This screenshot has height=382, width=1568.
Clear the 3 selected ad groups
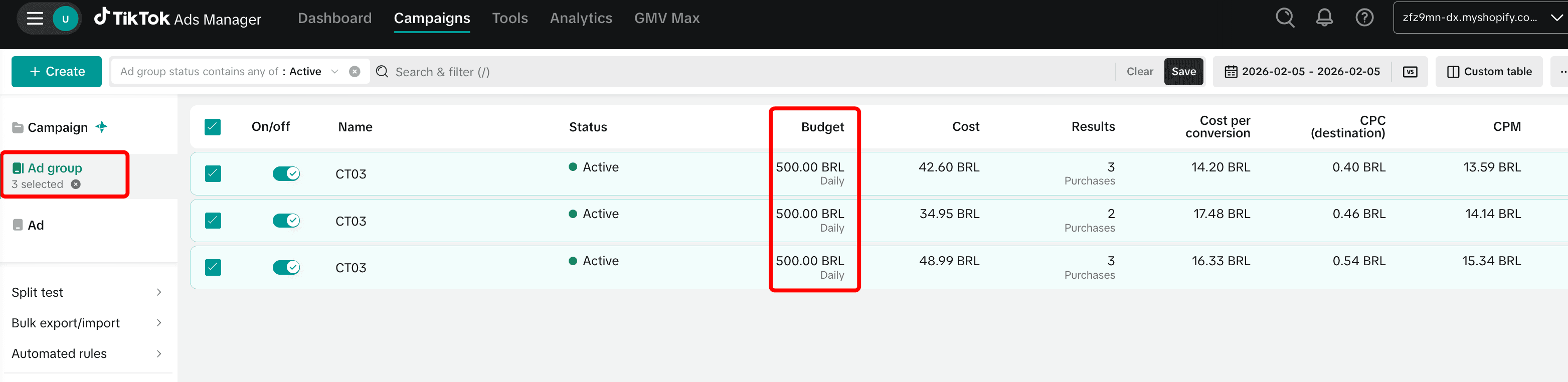click(76, 184)
